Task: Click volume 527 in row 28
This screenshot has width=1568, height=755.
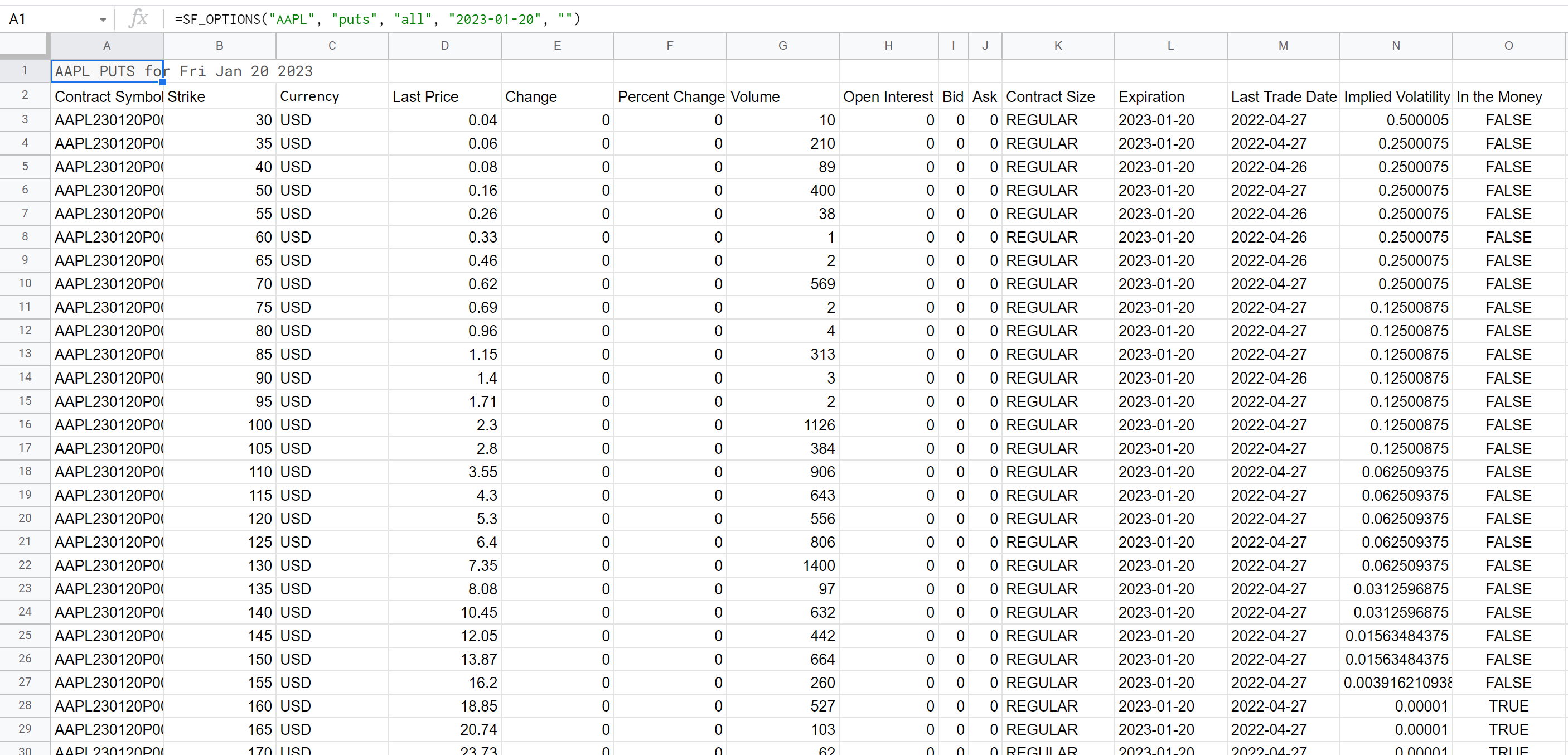Action: [782, 706]
